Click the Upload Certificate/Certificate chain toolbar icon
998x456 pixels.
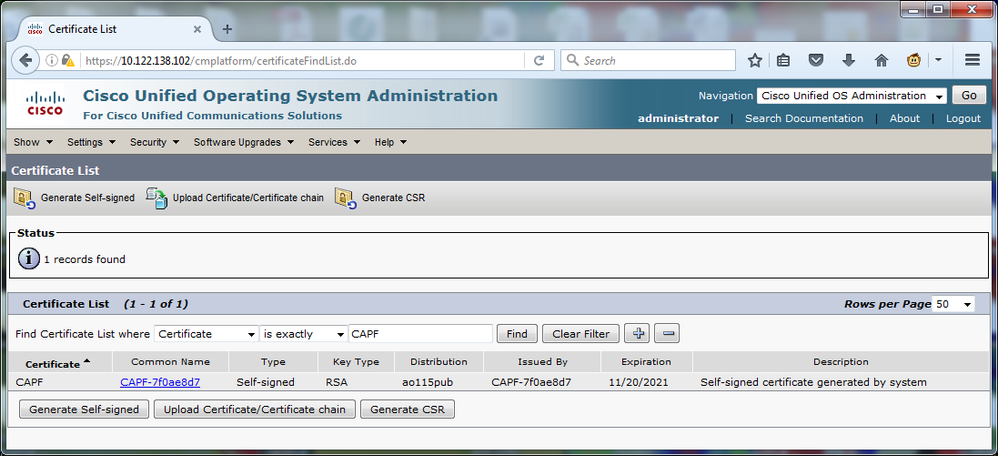click(156, 198)
